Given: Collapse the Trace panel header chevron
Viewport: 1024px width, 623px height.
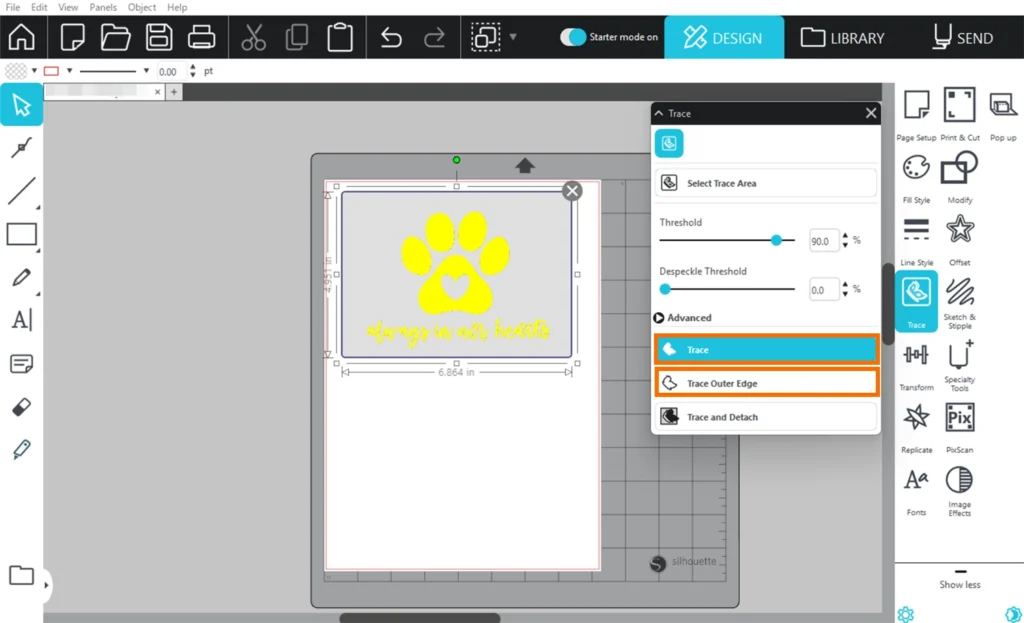Looking at the screenshot, I should (659, 114).
